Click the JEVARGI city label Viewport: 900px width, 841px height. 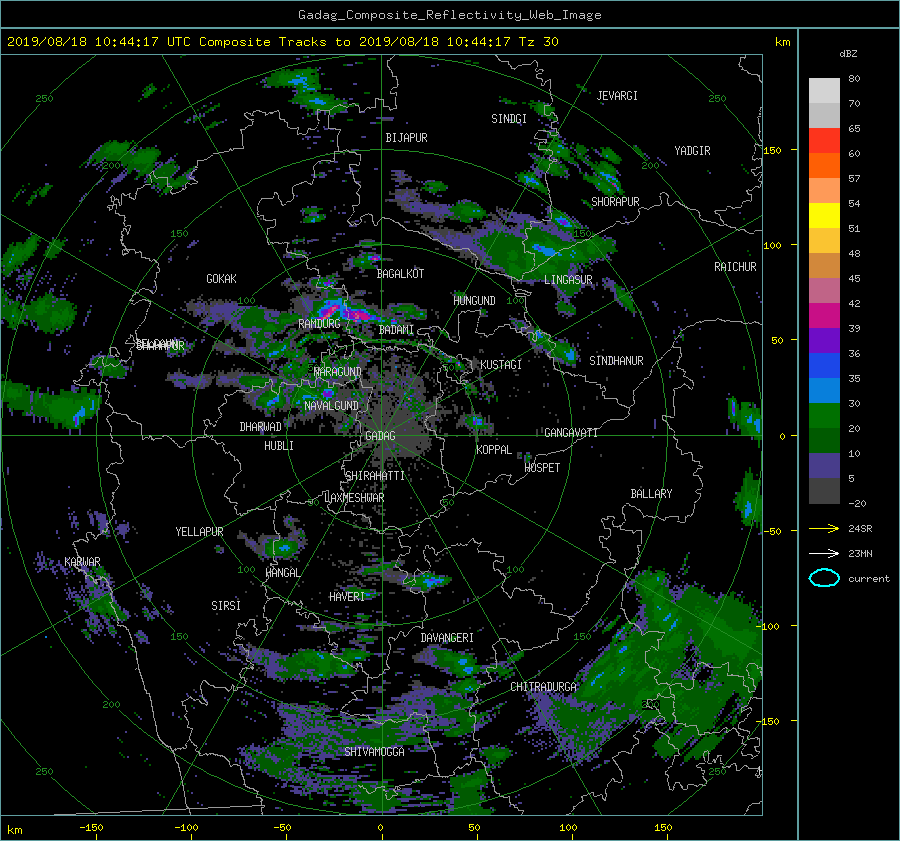(617, 96)
